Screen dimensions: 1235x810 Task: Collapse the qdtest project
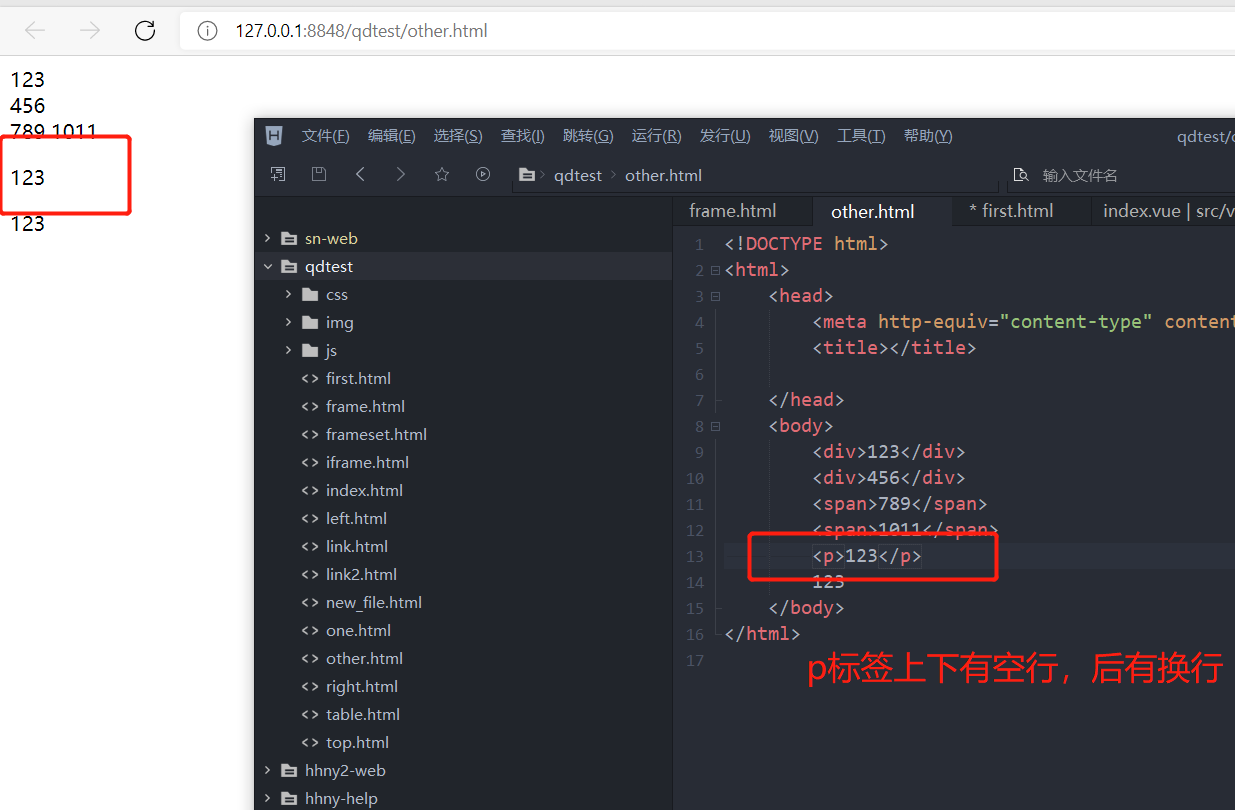coord(268,266)
